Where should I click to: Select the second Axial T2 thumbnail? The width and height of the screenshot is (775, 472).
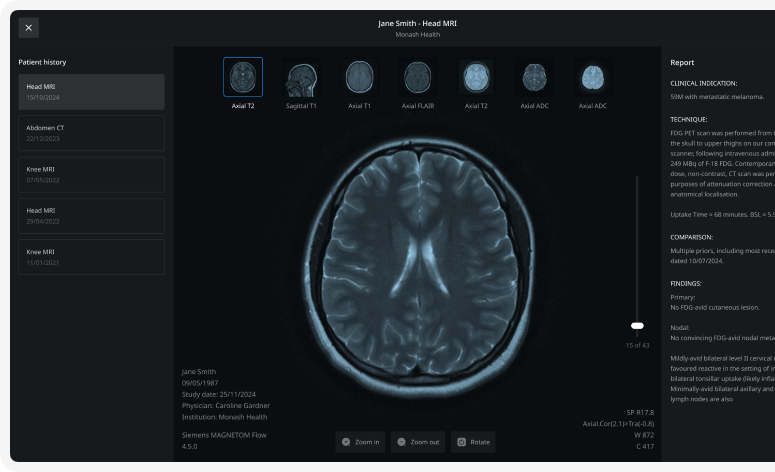(476, 76)
